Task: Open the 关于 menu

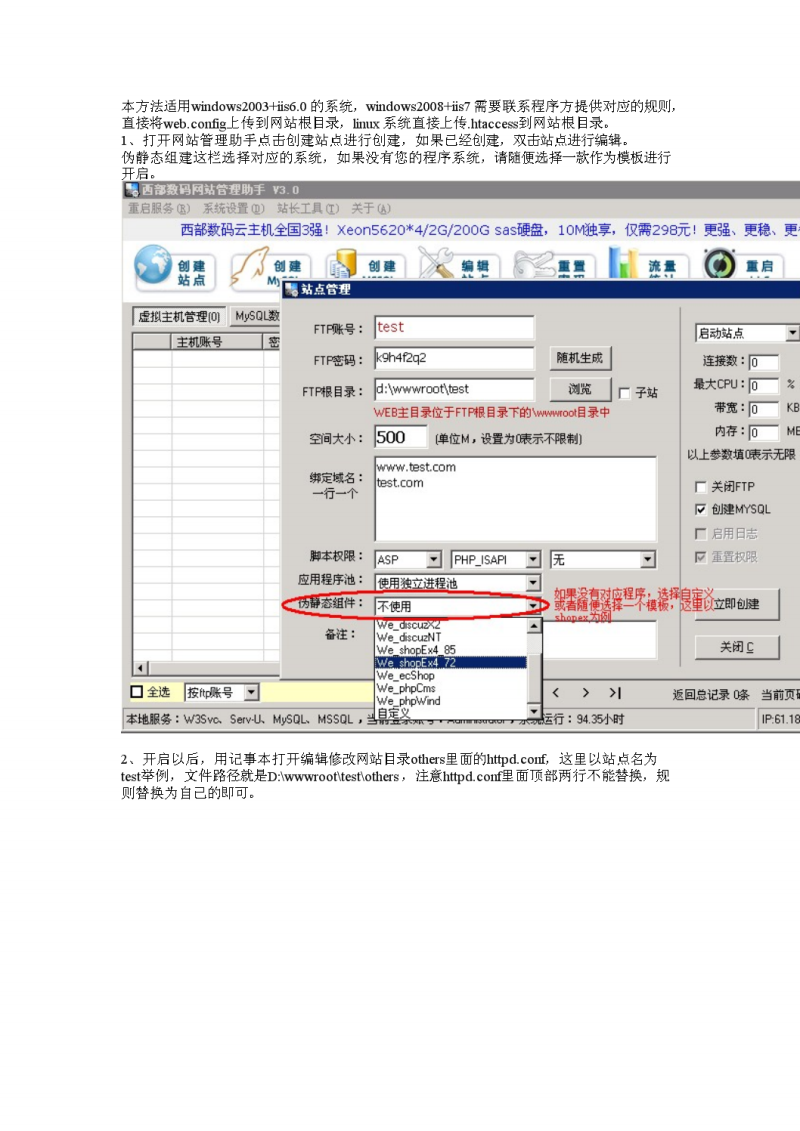Action: click(x=371, y=208)
